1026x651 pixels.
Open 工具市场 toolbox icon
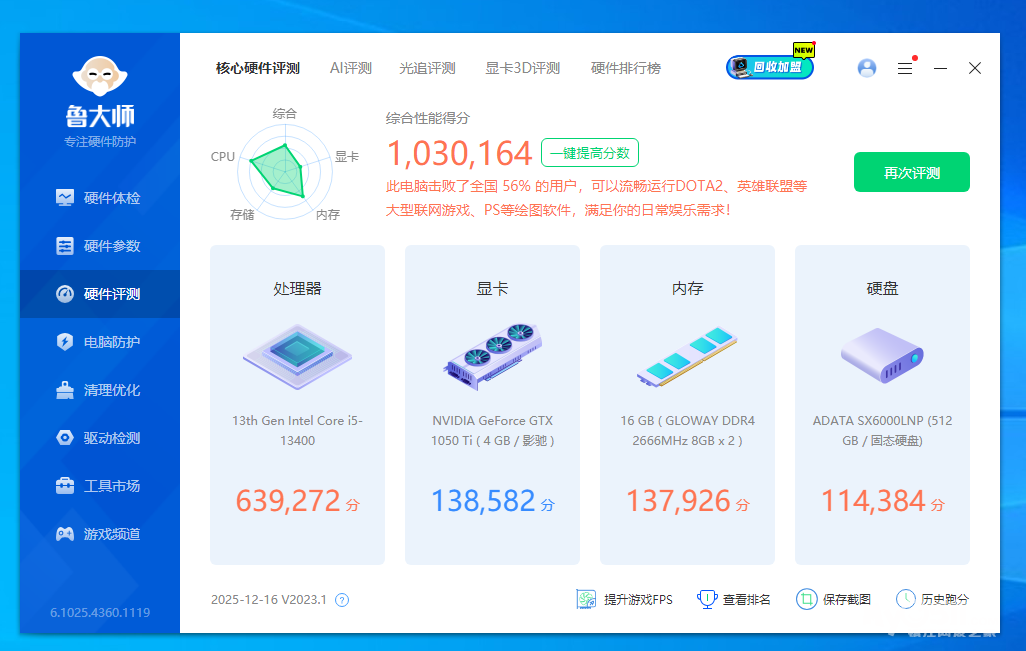click(65, 486)
